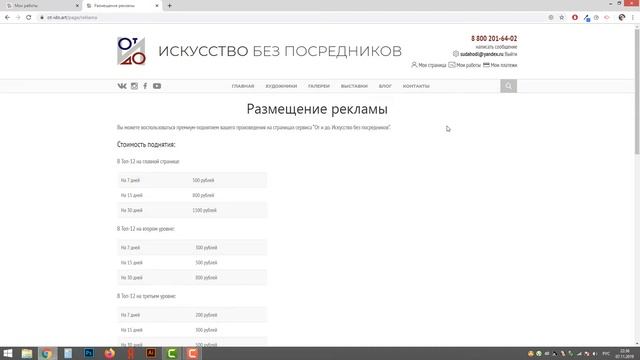
Task: Bookmark page with the star icon
Action: pyautogui.click(x=562, y=18)
